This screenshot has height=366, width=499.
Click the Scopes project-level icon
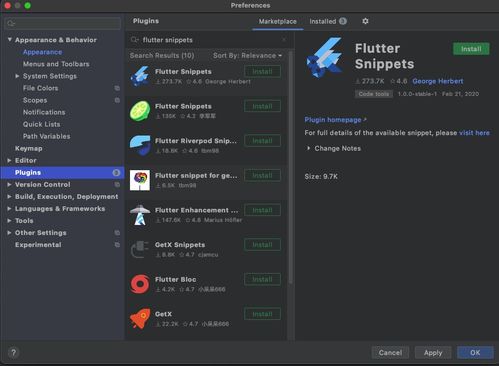(117, 100)
